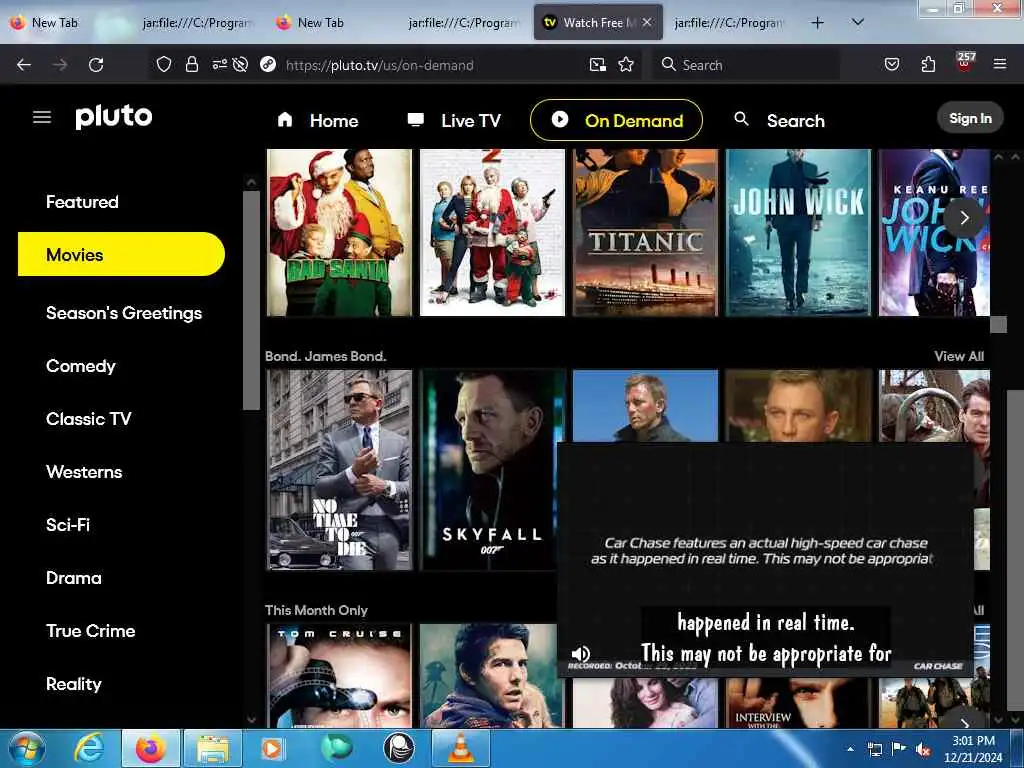
Task: Open the No Time To Die poster
Action: (x=339, y=470)
